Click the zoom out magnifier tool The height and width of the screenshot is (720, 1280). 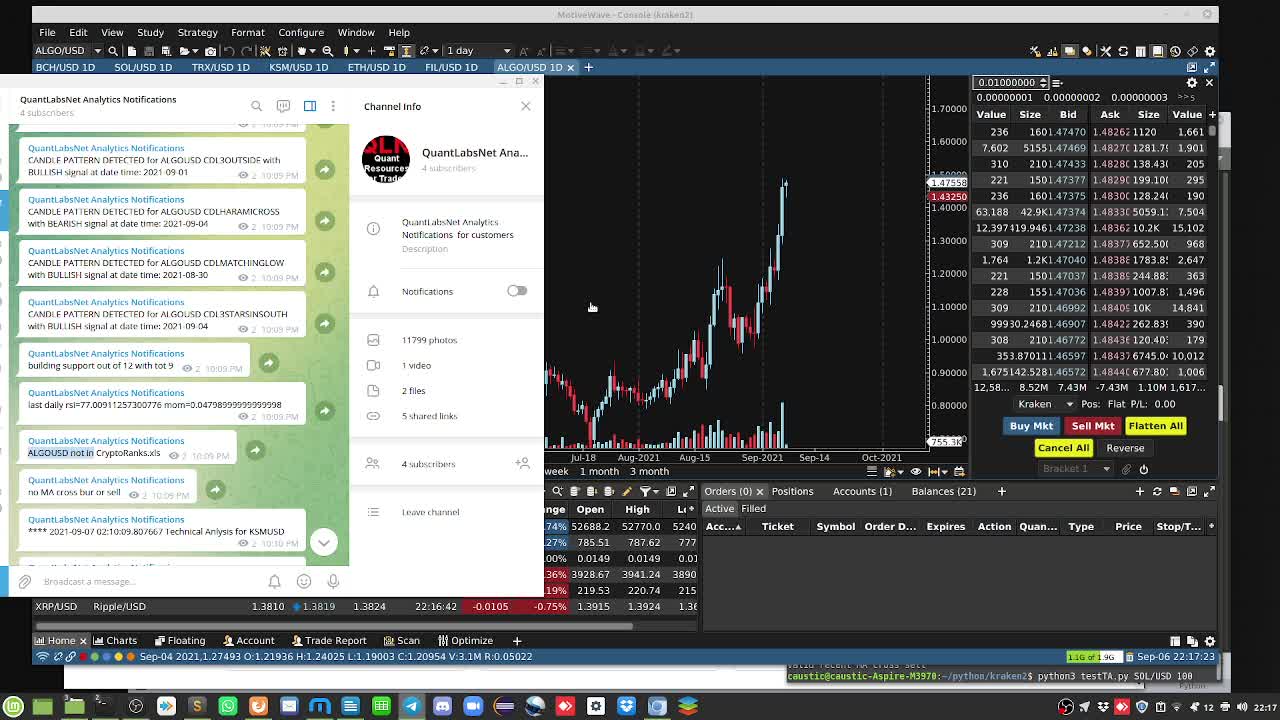[328, 51]
